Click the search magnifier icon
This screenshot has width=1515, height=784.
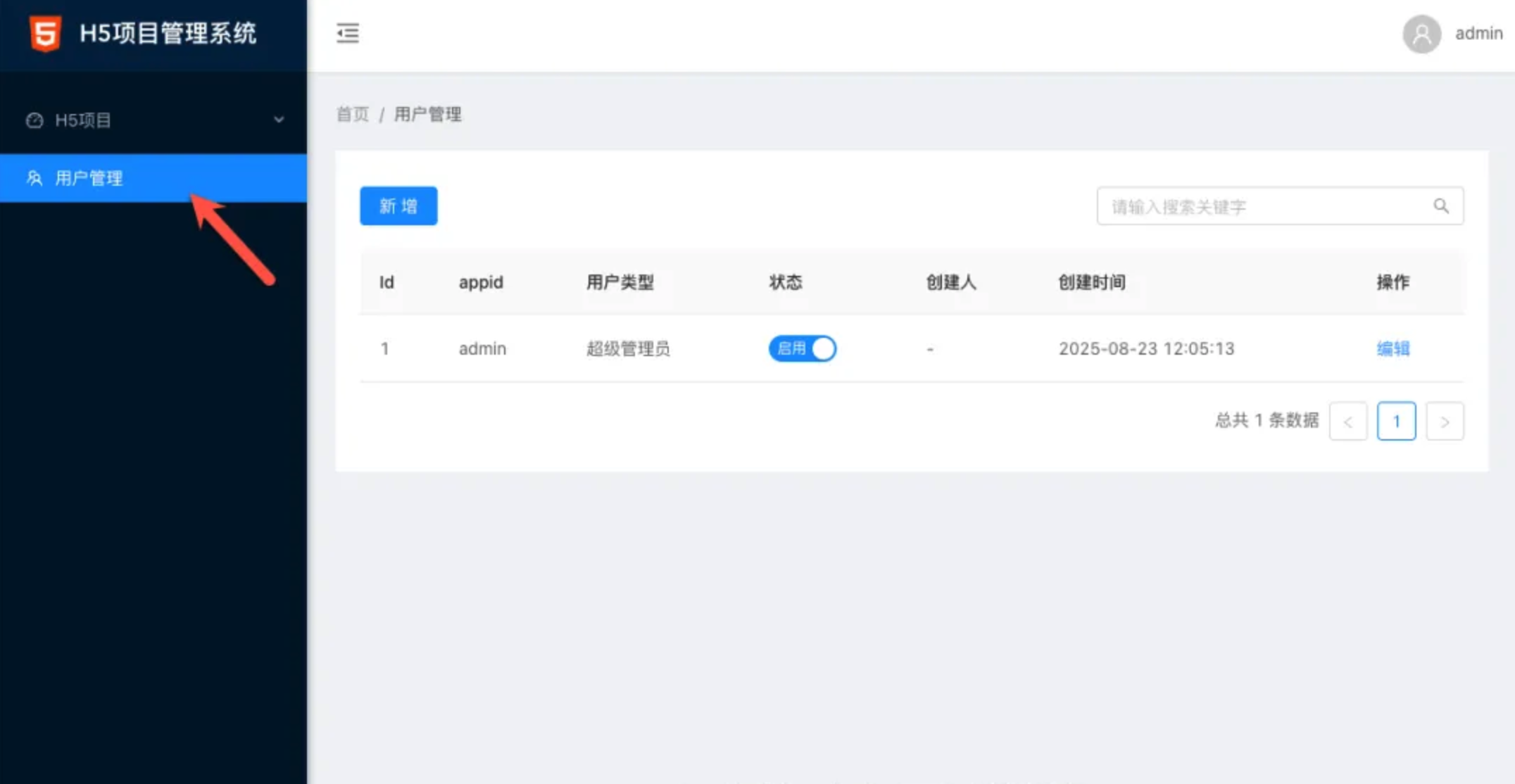pyautogui.click(x=1441, y=206)
